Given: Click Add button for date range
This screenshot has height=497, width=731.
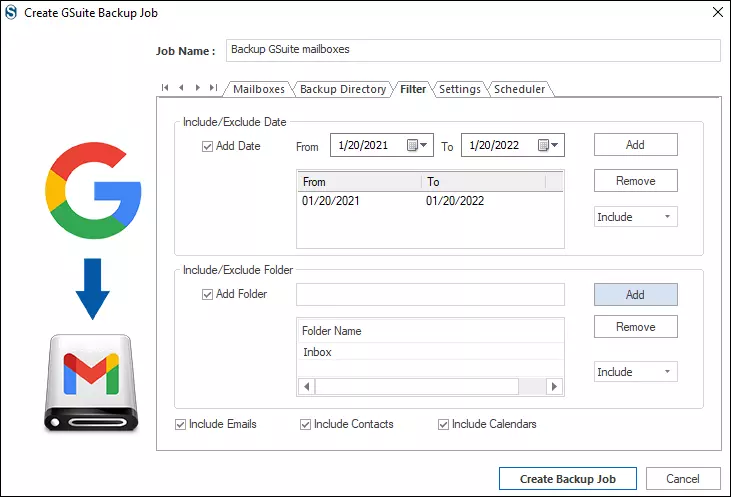Looking at the screenshot, I should click(x=635, y=145).
